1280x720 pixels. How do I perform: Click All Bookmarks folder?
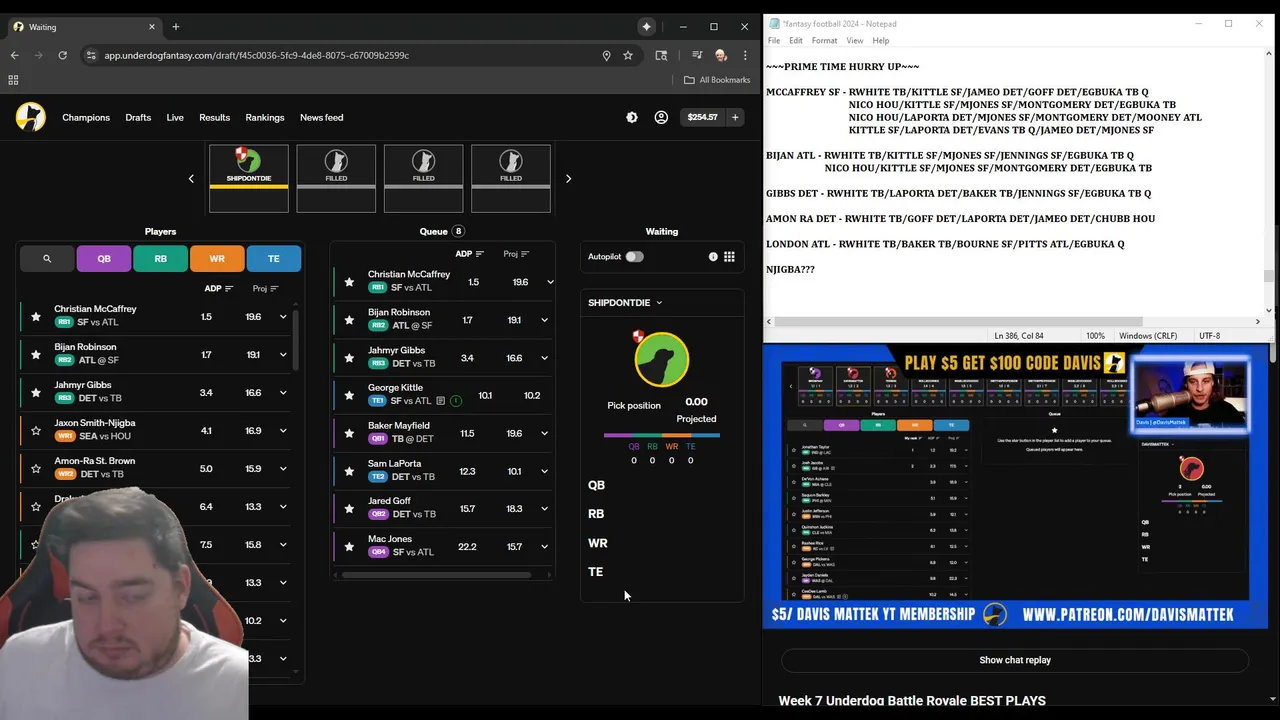(x=717, y=80)
